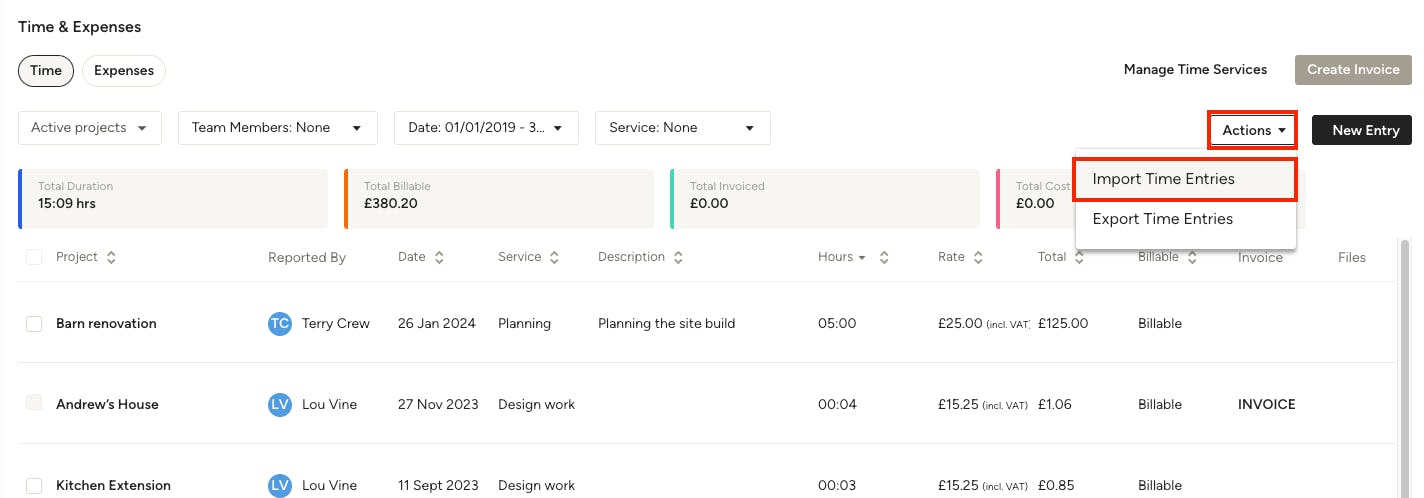The image size is (1424, 498).
Task: Check the Kitchen Extension row checkbox
Action: 34,485
